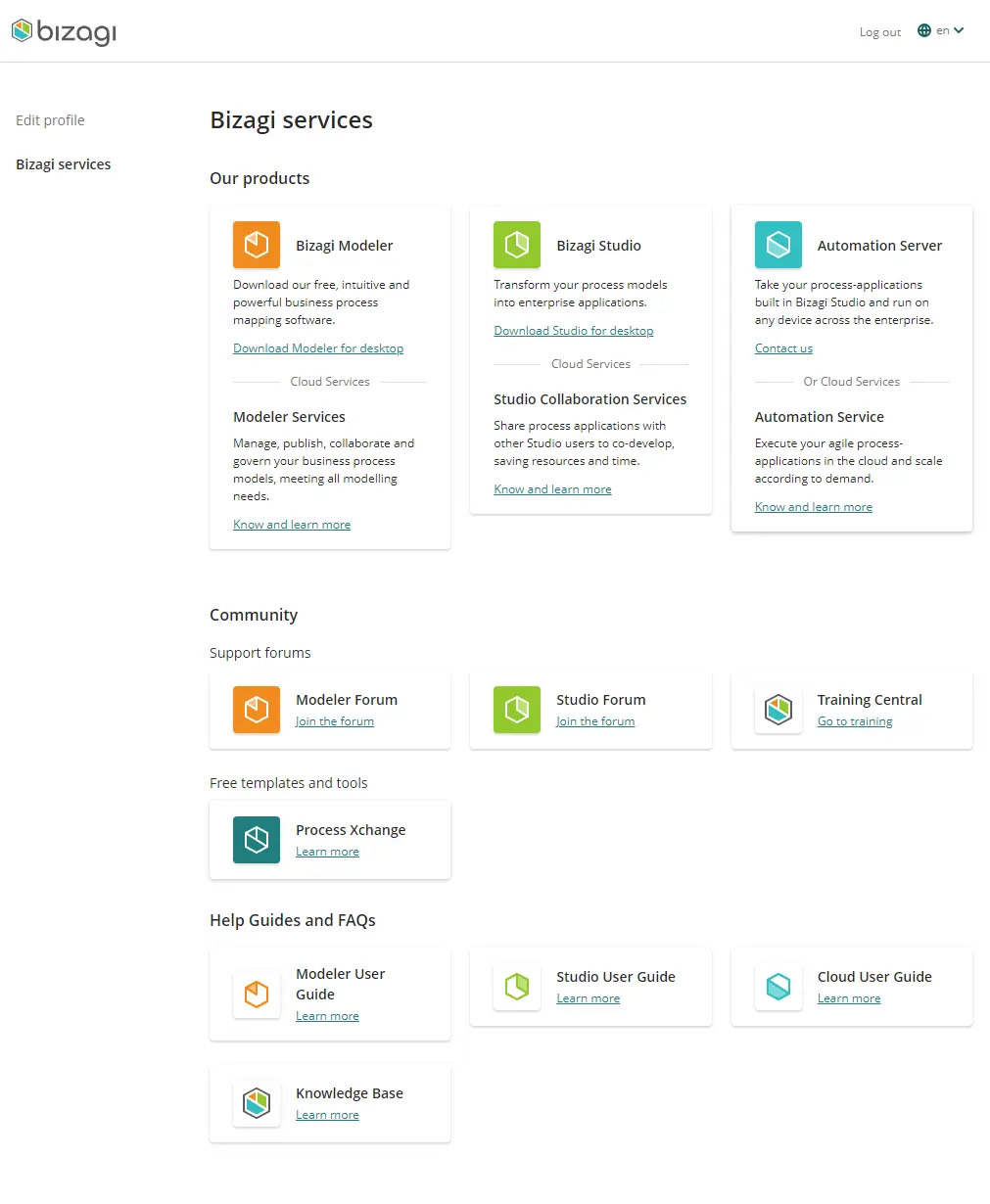Click the Process Xchange title text
This screenshot has height=1204, width=990.
click(351, 830)
